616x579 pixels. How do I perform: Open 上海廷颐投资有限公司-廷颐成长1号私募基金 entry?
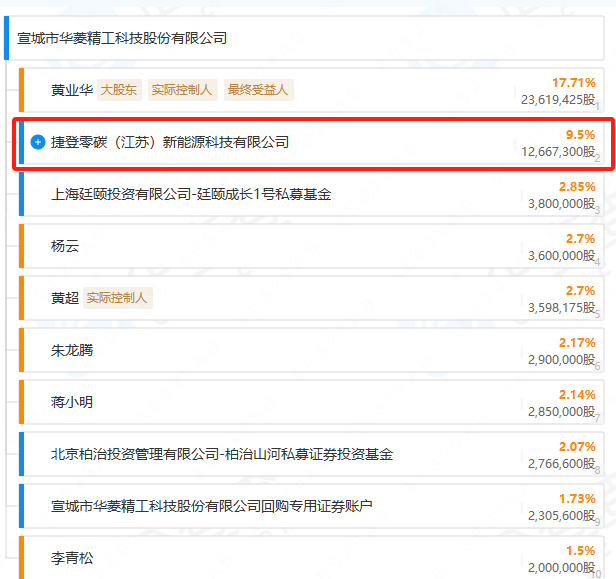coord(191,194)
